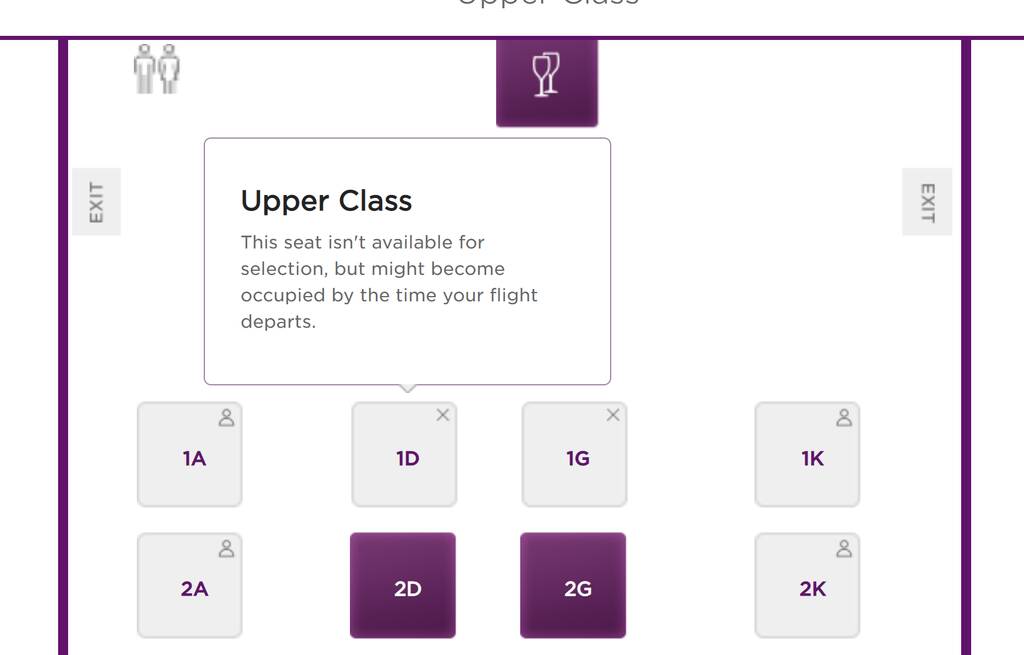
Task: Click the occupied person icon on 1K
Action: pos(844,417)
